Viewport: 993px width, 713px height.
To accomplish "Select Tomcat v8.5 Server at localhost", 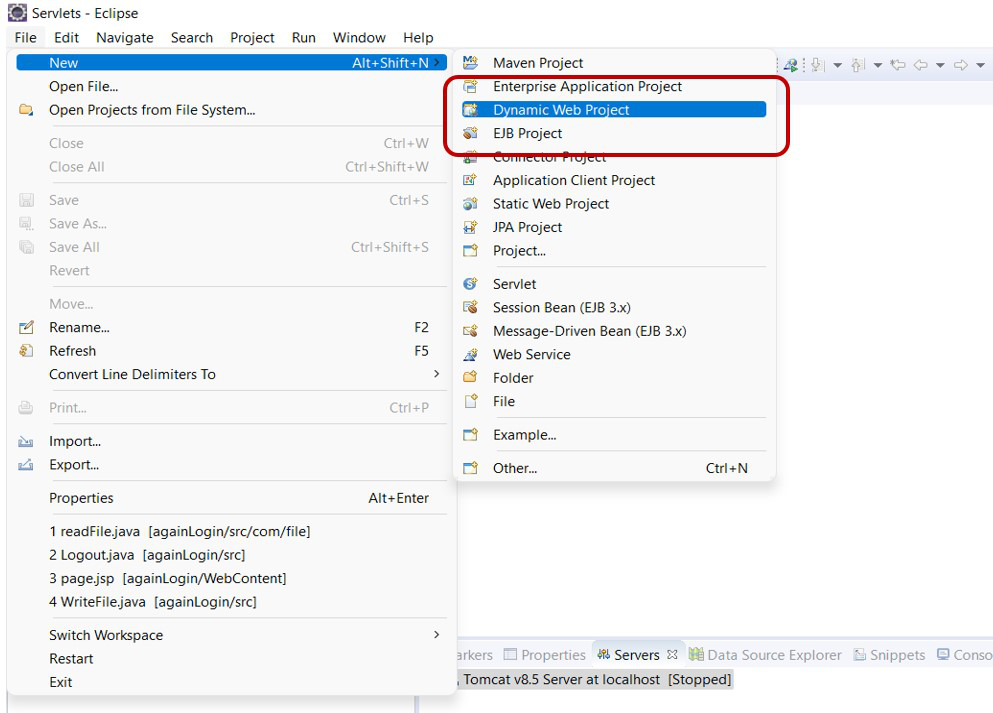I will (597, 679).
